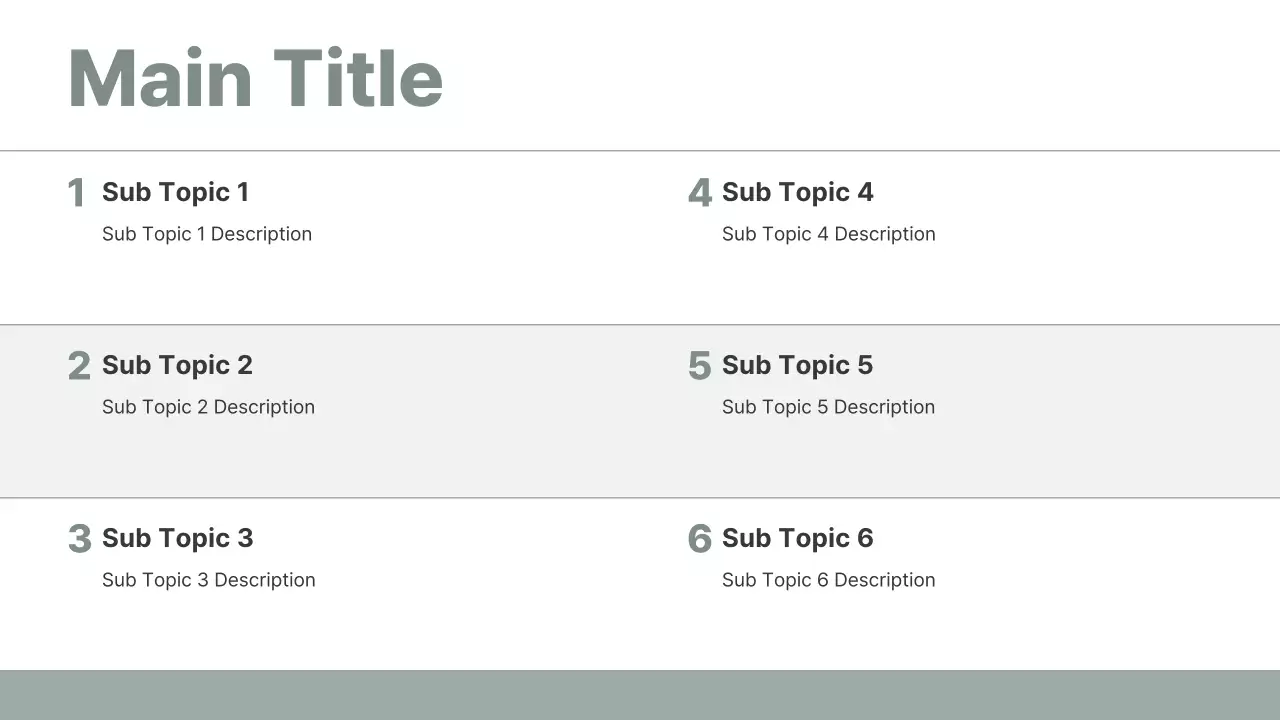Select the large number 1
The height and width of the screenshot is (720, 1280).
coord(76,193)
